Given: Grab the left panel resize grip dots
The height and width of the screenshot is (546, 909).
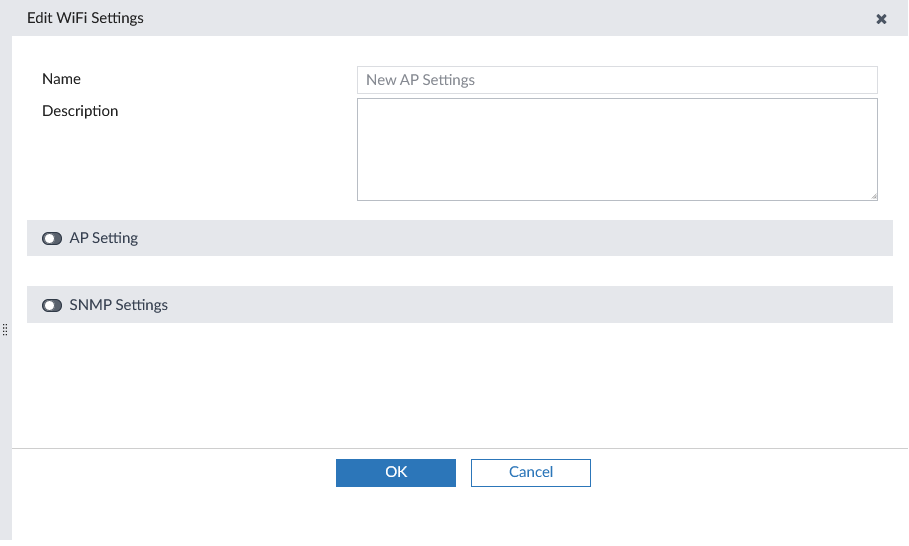Looking at the screenshot, I should (5, 330).
